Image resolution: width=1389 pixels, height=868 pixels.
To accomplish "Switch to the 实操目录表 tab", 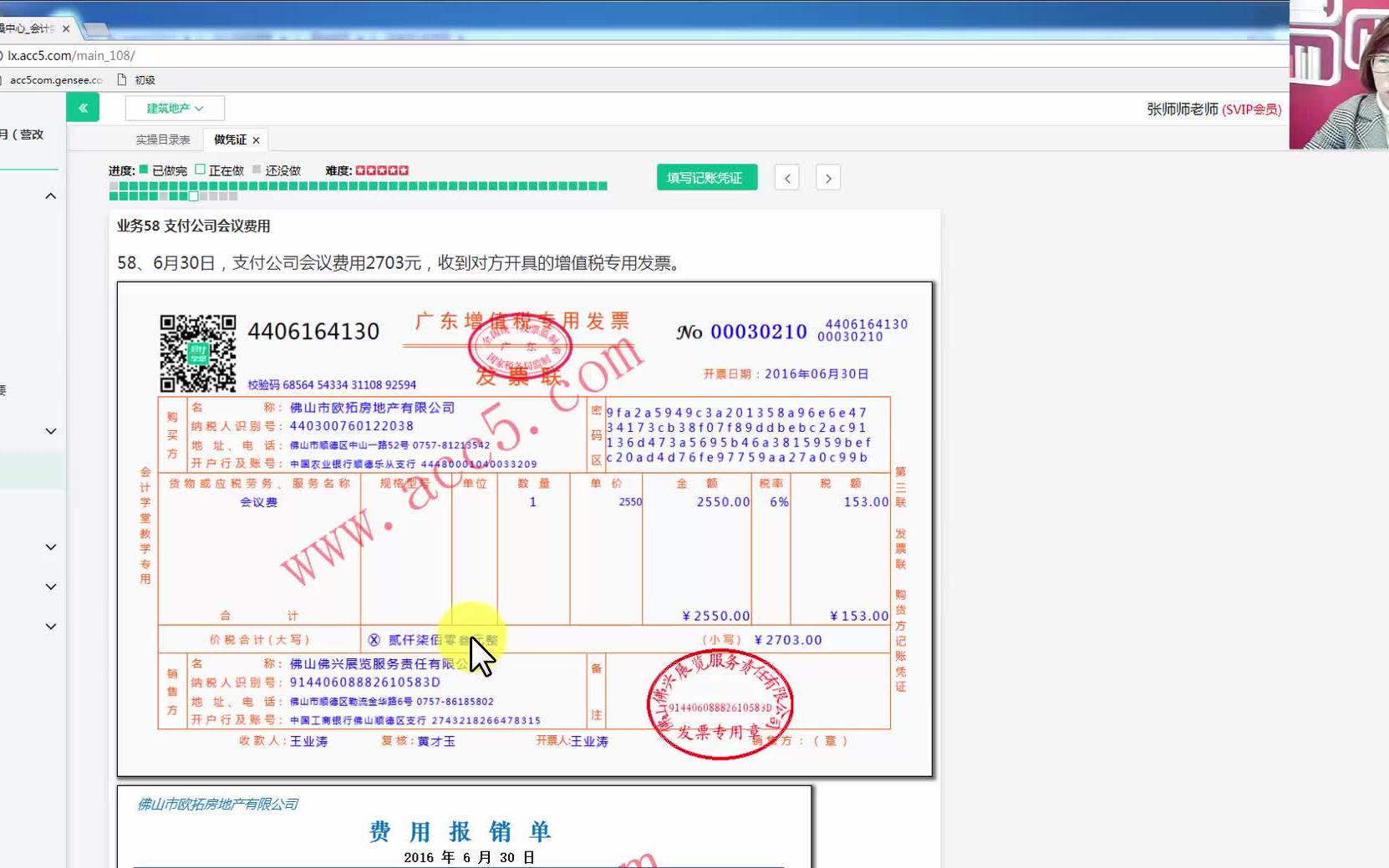I will click(163, 140).
